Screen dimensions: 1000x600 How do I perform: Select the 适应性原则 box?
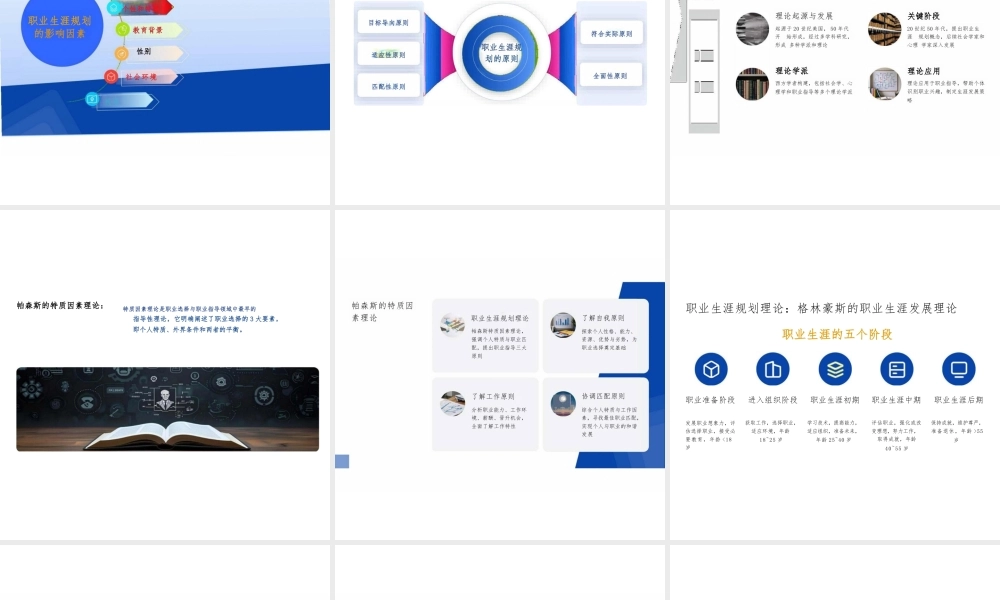(388, 54)
